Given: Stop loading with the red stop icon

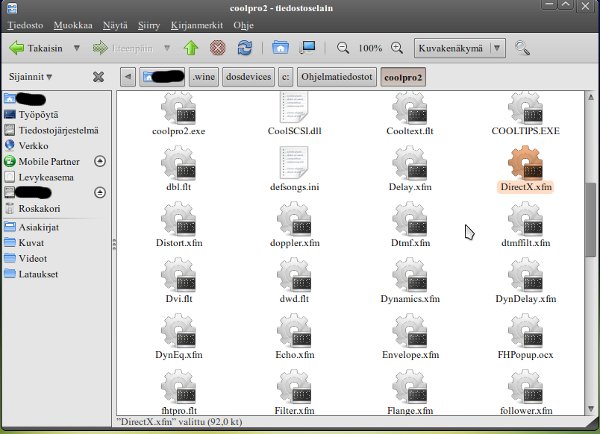Looking at the screenshot, I should (217, 48).
